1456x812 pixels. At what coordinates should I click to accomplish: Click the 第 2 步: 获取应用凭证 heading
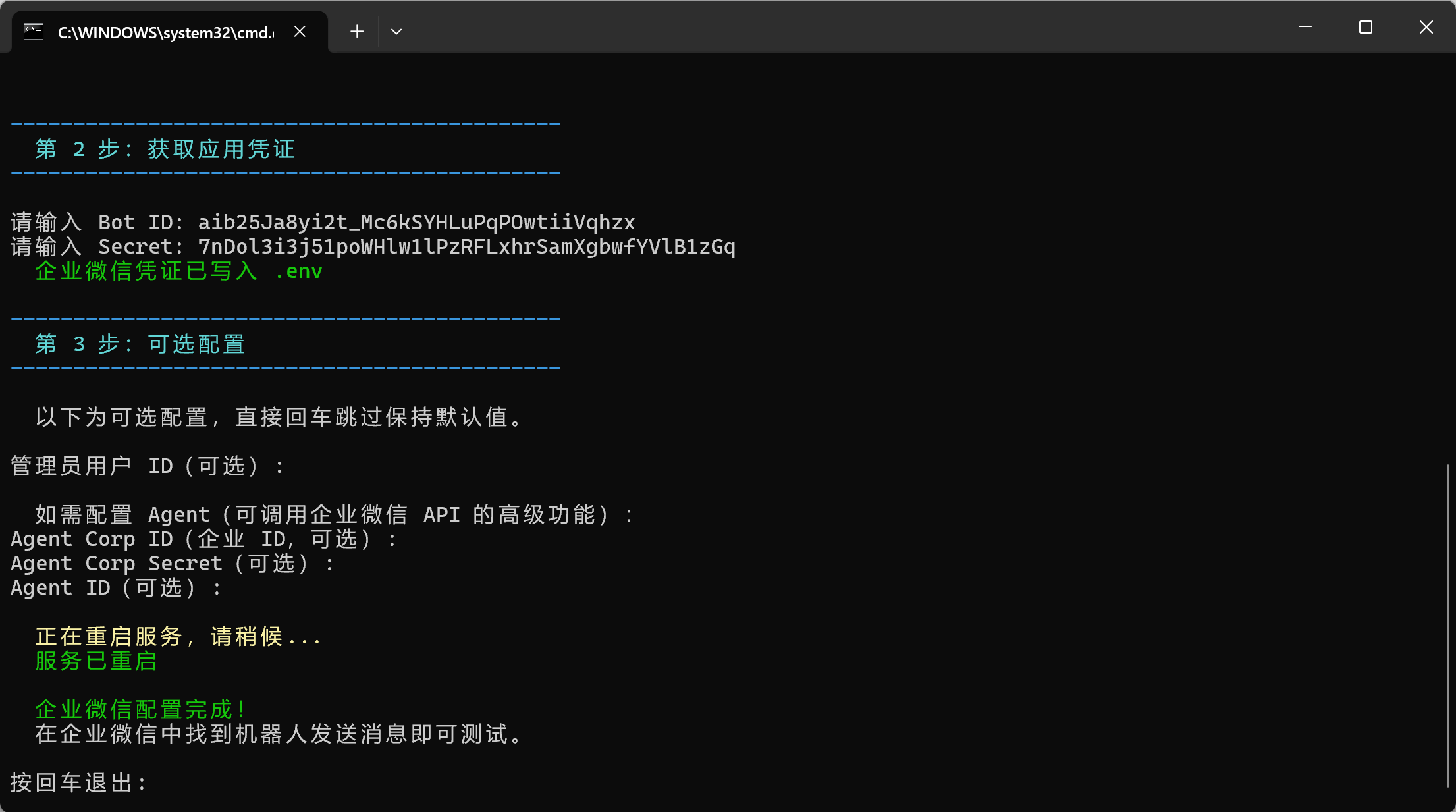point(165,149)
